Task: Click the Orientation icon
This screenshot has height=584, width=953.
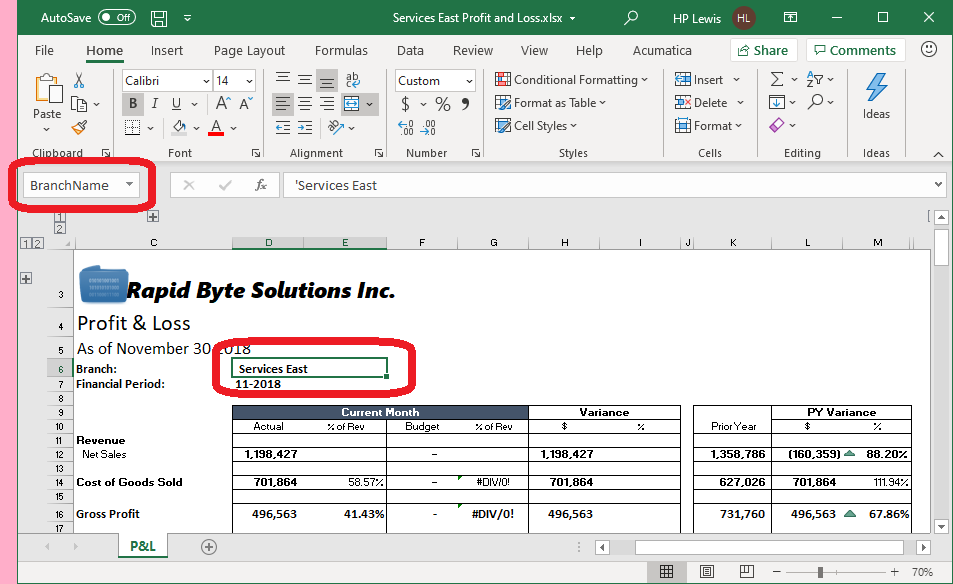Action: [335, 128]
